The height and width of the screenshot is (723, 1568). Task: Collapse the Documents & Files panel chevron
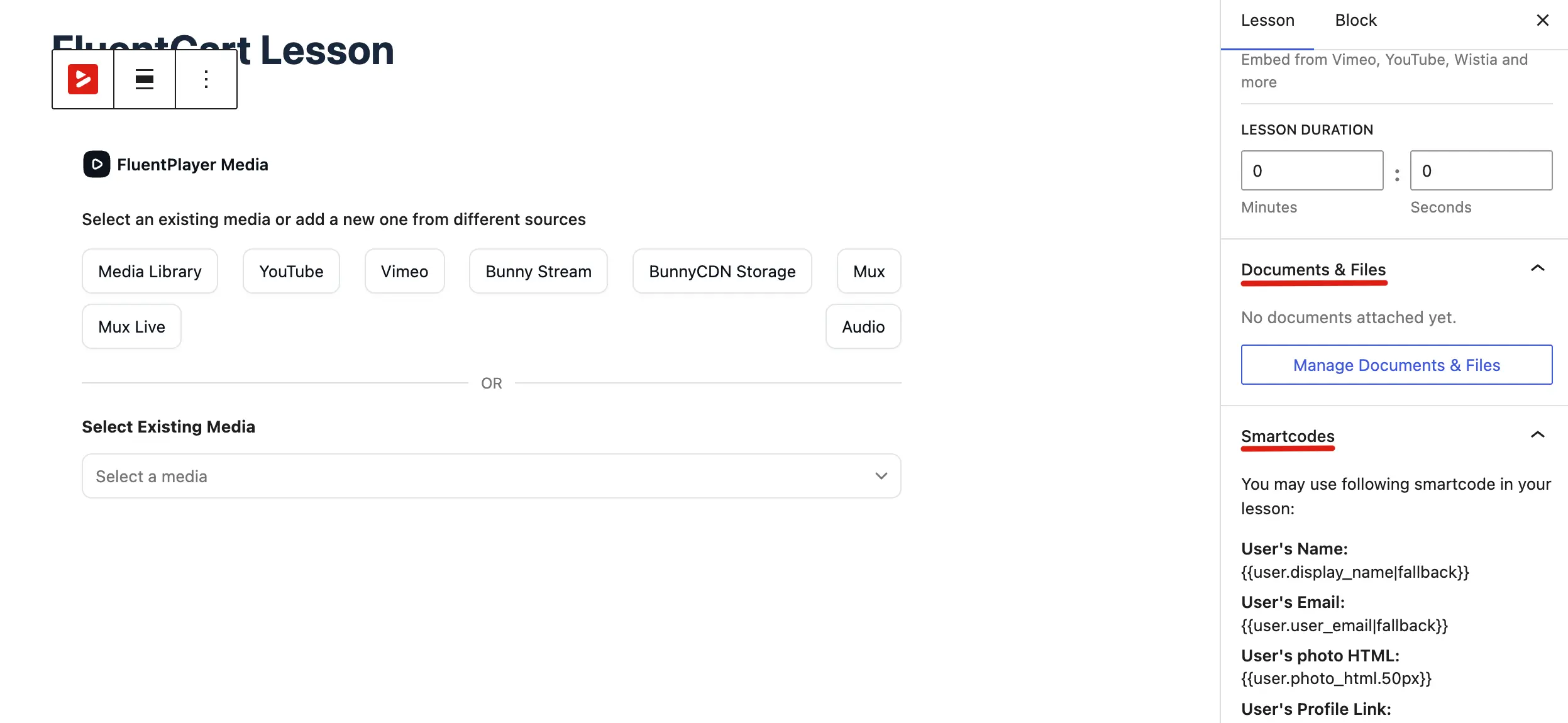point(1537,268)
